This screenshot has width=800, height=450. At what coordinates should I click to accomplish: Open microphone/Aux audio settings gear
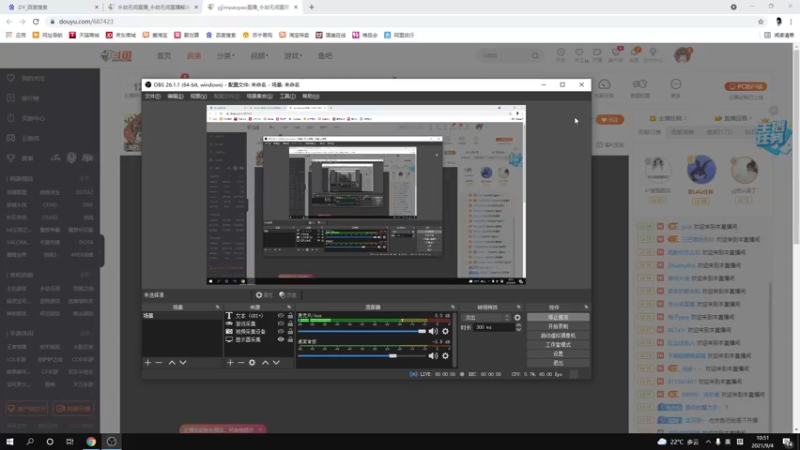(445, 332)
